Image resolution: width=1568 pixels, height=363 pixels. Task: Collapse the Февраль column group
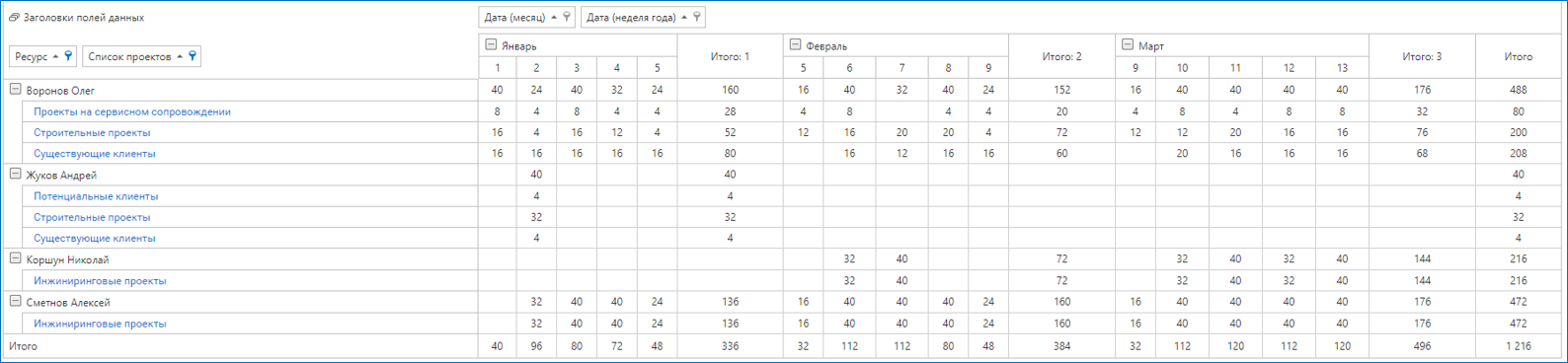(795, 45)
